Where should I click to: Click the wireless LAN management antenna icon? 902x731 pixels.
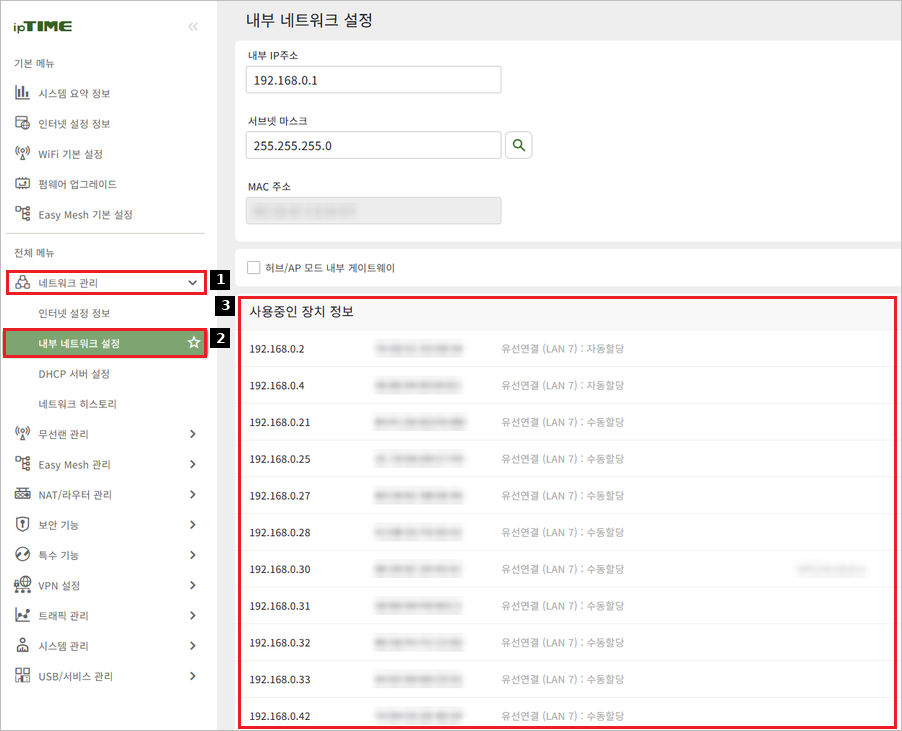[22, 434]
